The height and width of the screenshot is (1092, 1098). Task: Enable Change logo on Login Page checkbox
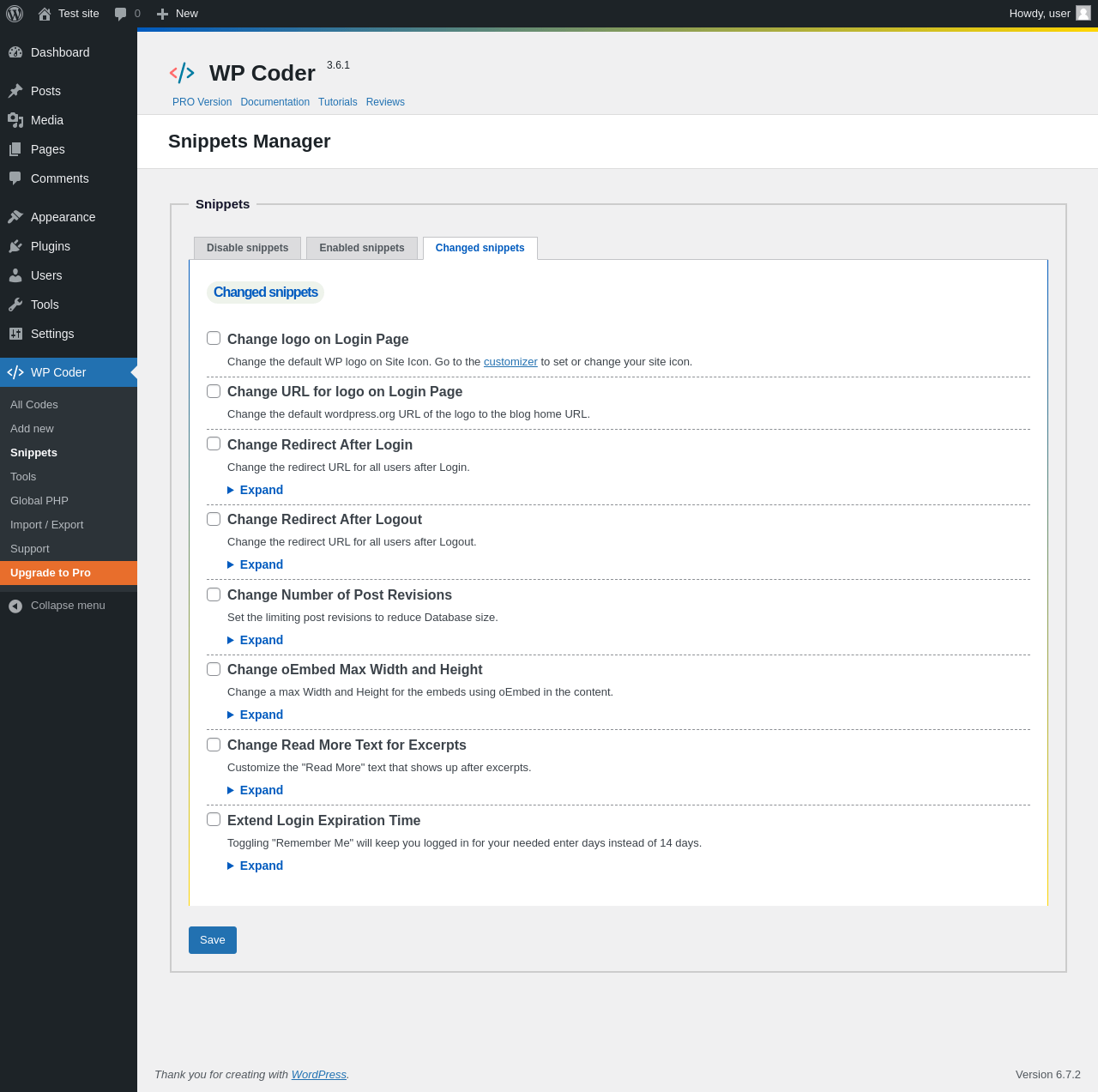214,338
